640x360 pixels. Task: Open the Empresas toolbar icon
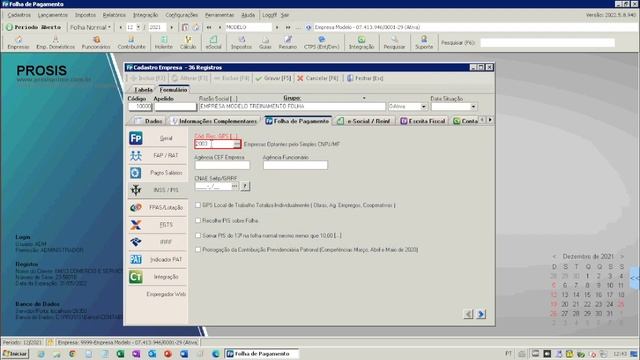[18, 42]
